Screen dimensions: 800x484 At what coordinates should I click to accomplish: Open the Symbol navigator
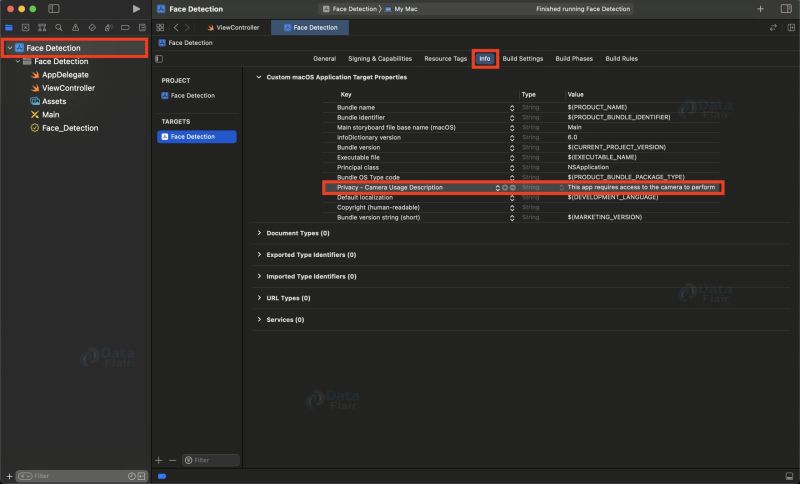pyautogui.click(x=42, y=28)
